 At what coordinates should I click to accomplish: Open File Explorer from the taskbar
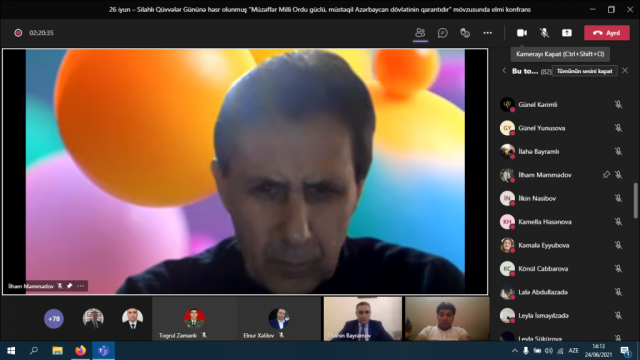click(57, 351)
